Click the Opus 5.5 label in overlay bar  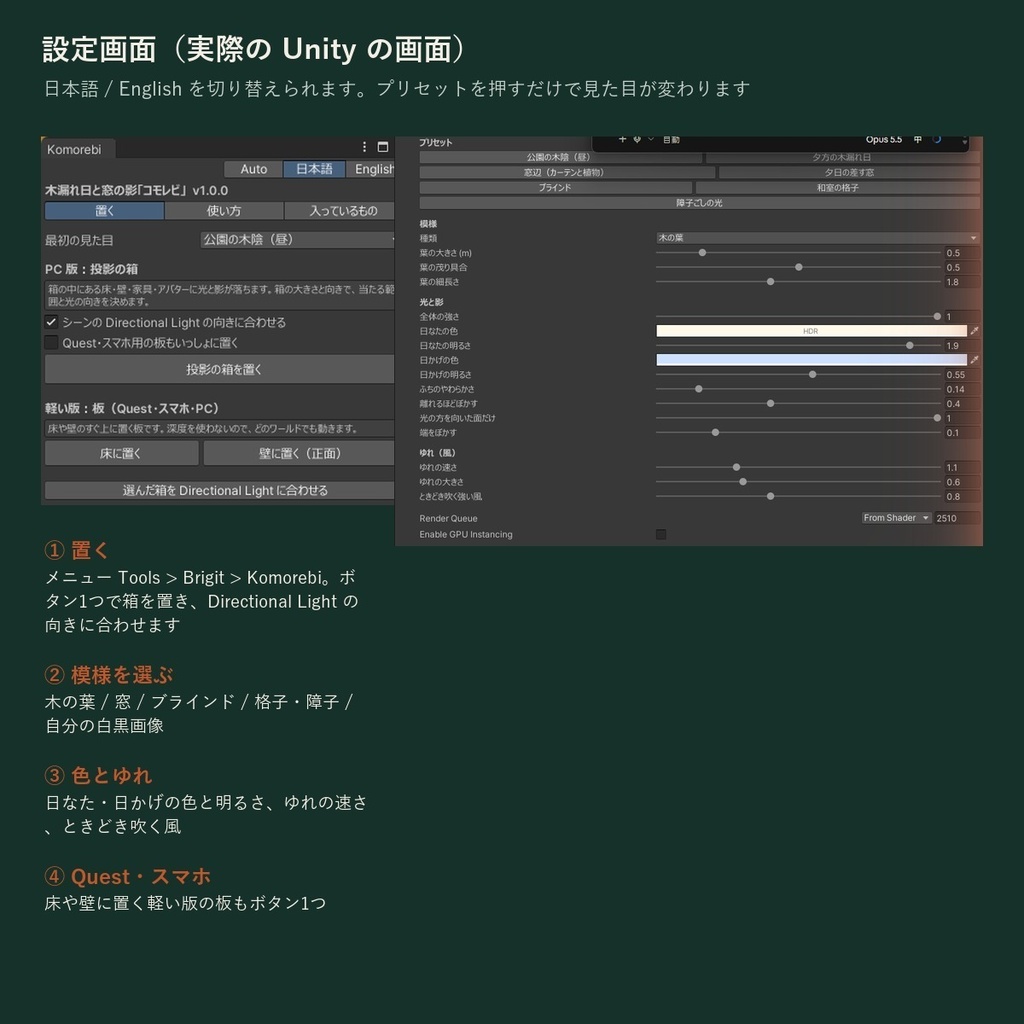[x=884, y=139]
